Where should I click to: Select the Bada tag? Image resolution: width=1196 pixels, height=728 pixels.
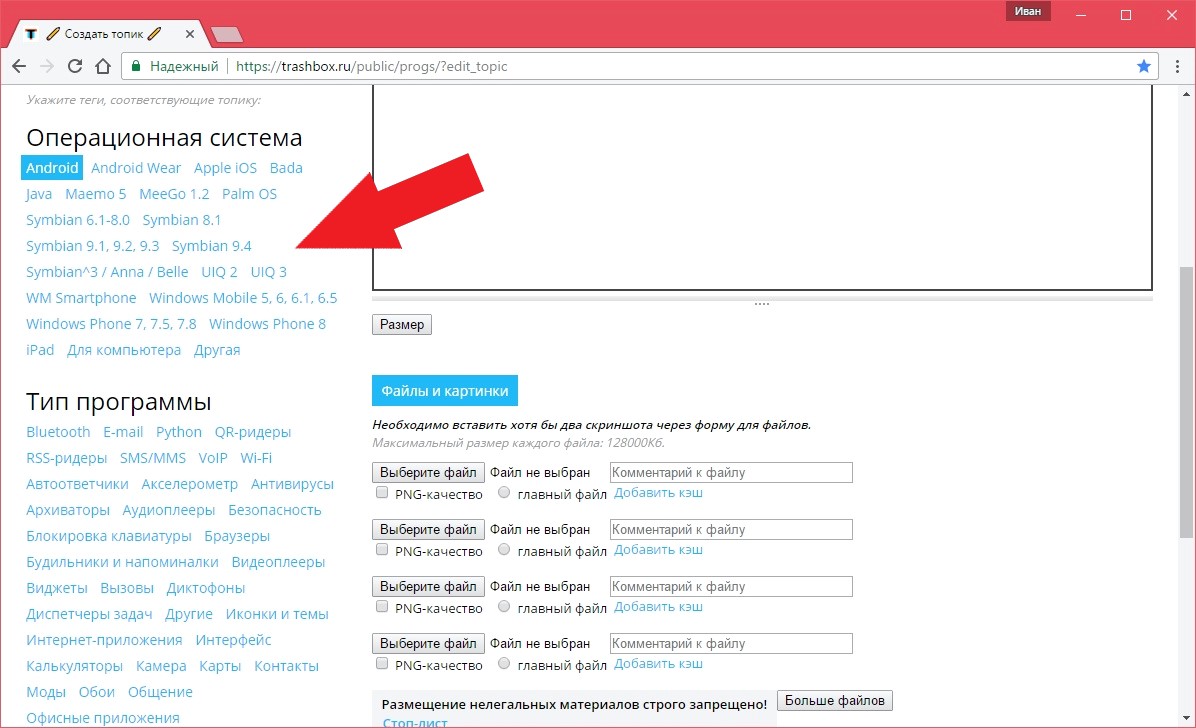pyautogui.click(x=286, y=168)
